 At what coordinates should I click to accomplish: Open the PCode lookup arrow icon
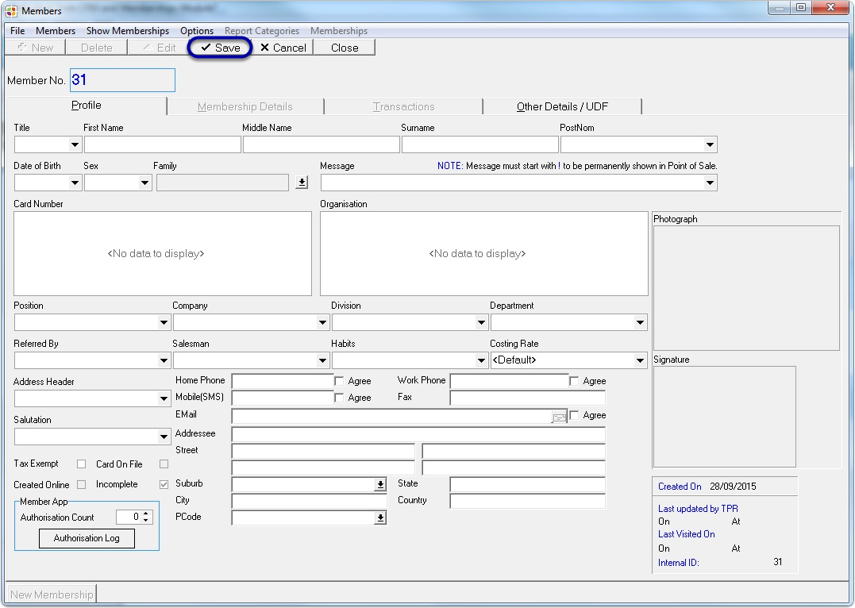(x=381, y=517)
